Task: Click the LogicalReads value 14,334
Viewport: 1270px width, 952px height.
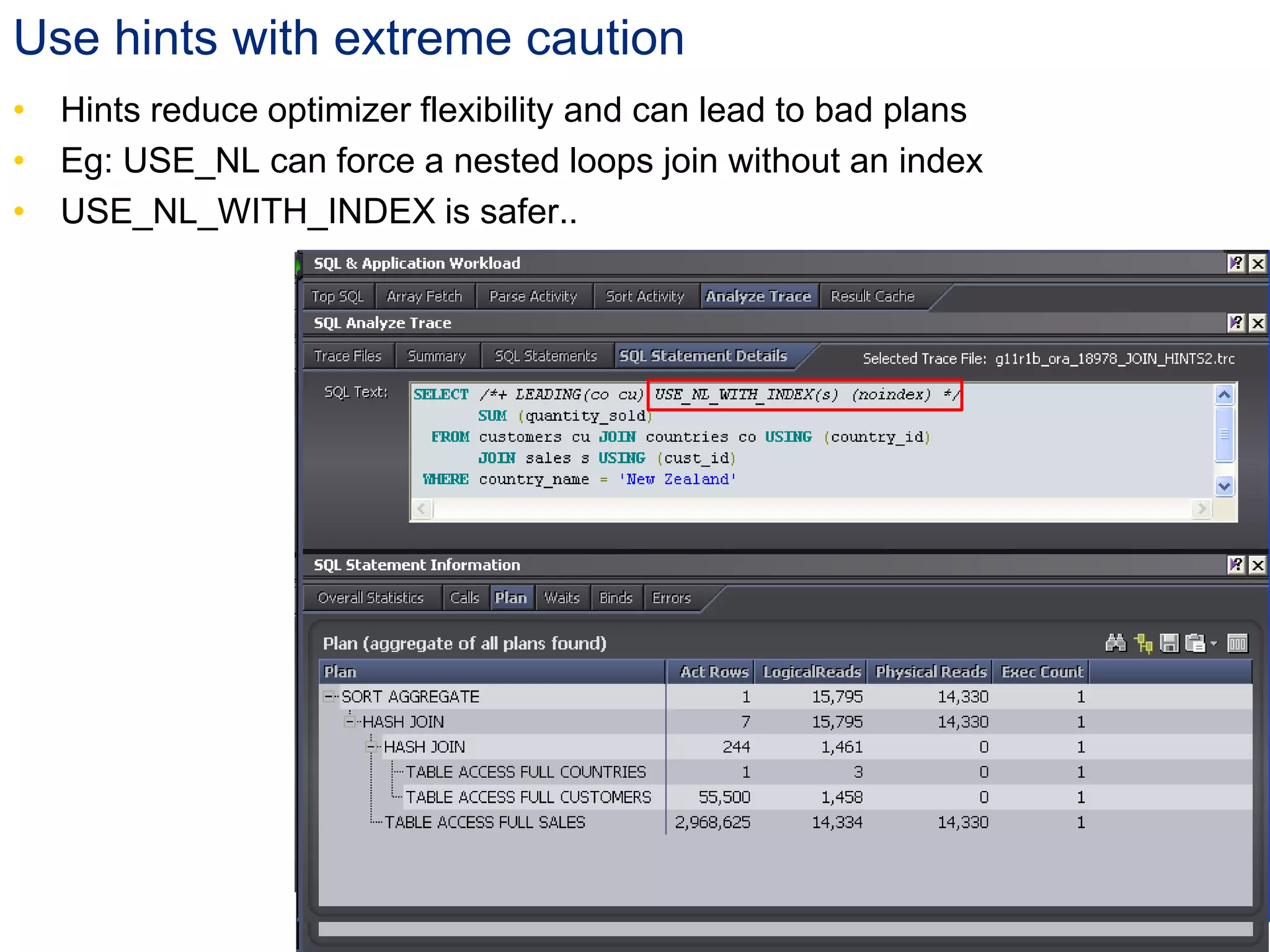Action: 837,822
